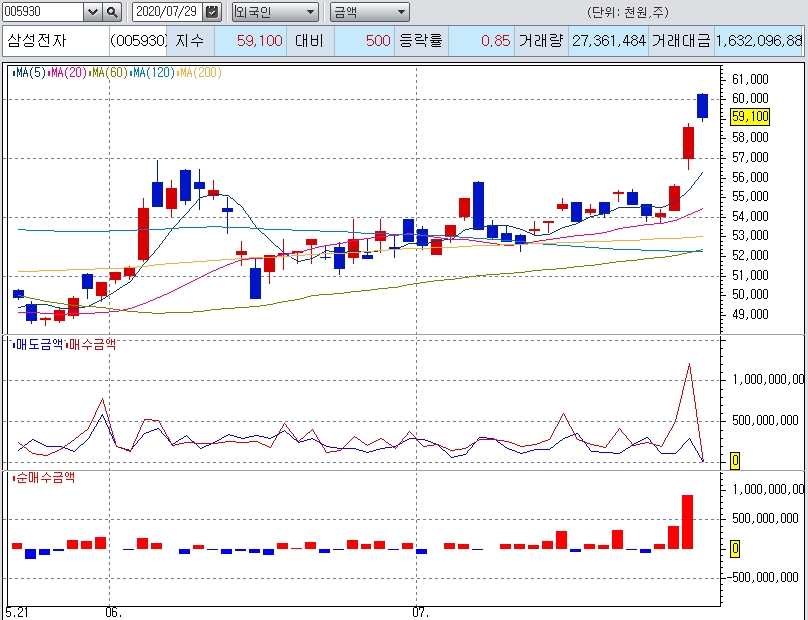The image size is (808, 620).
Task: Click the 매도금액 sell amount legend
Action: 38,343
